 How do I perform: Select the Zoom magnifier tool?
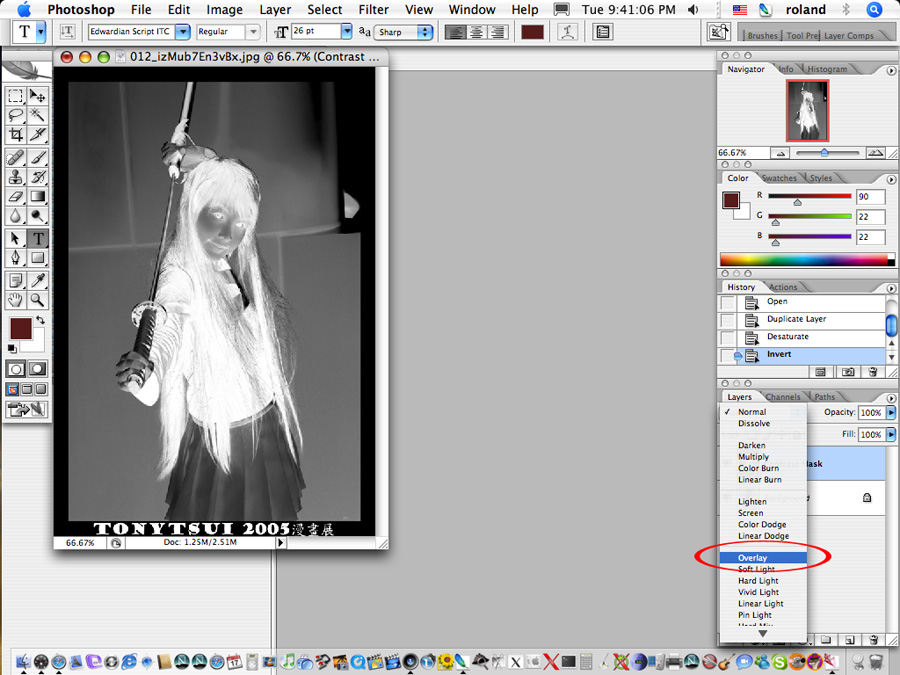pyautogui.click(x=38, y=299)
